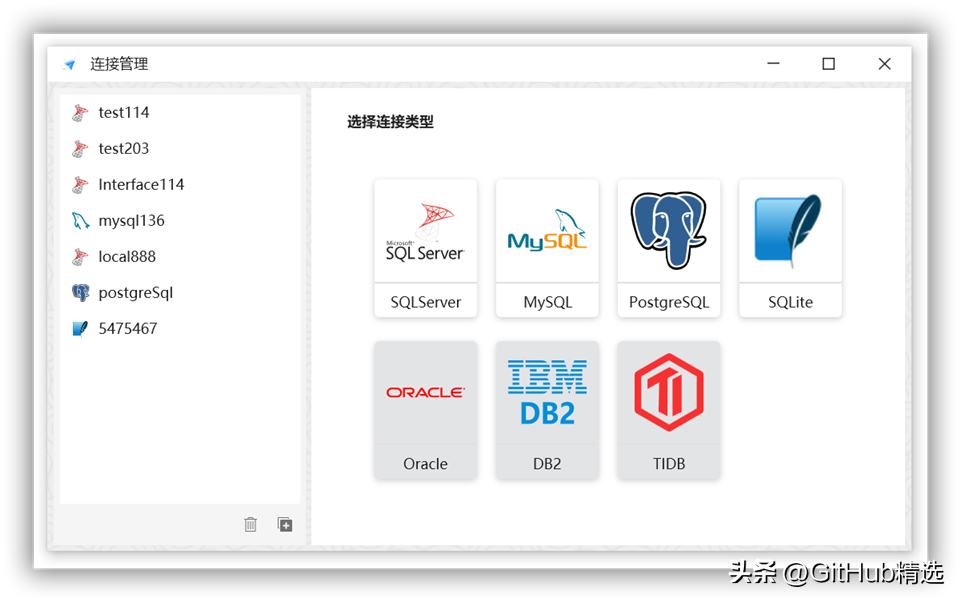The width and height of the screenshot is (961, 602).
Task: Choose the MySQL dolphin logo tile
Action: (547, 248)
